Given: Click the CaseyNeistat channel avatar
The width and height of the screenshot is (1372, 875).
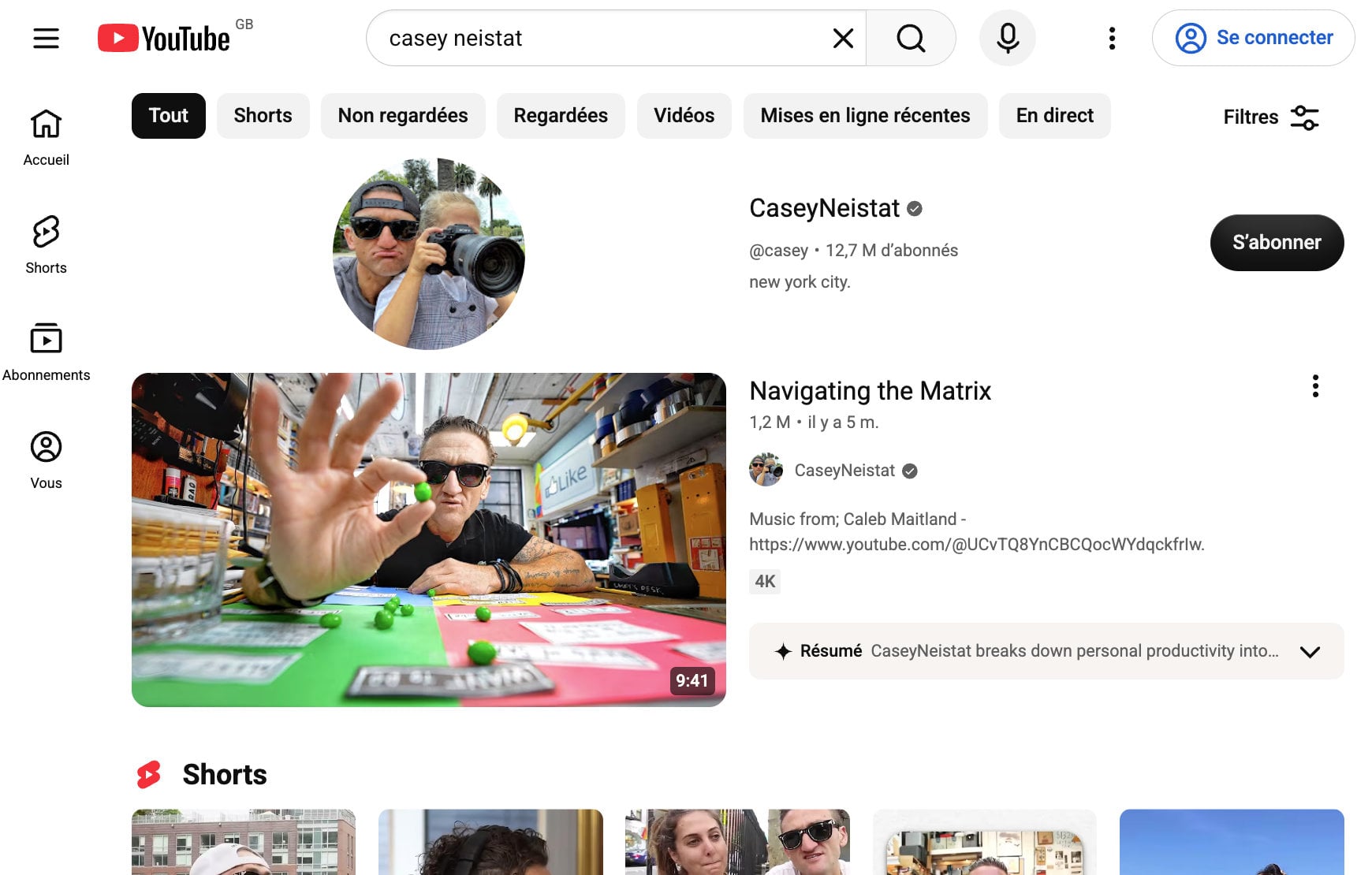Looking at the screenshot, I should 429,253.
